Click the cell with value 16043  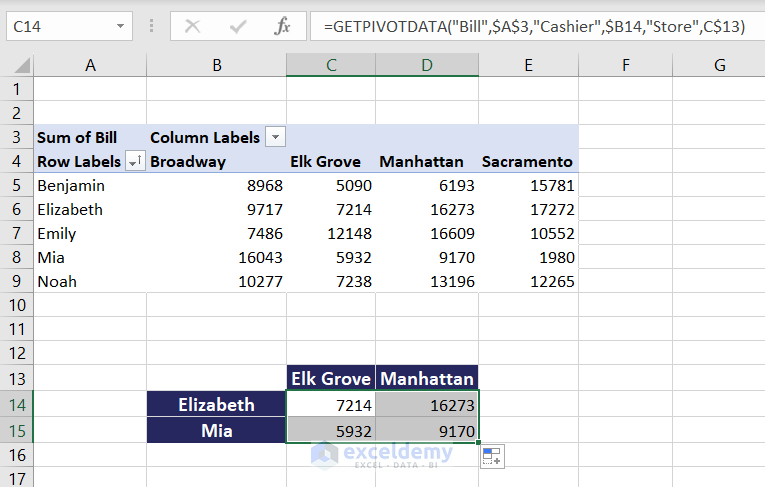point(216,257)
